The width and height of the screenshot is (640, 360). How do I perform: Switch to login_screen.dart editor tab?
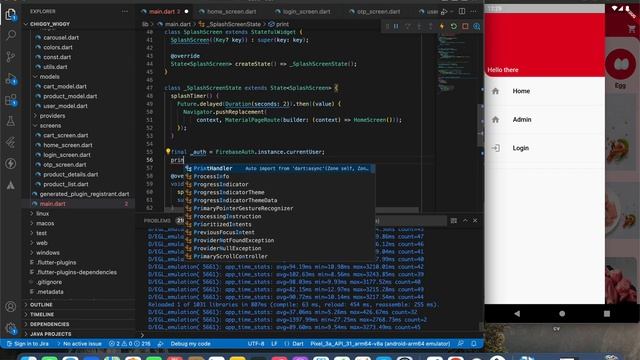point(307,11)
